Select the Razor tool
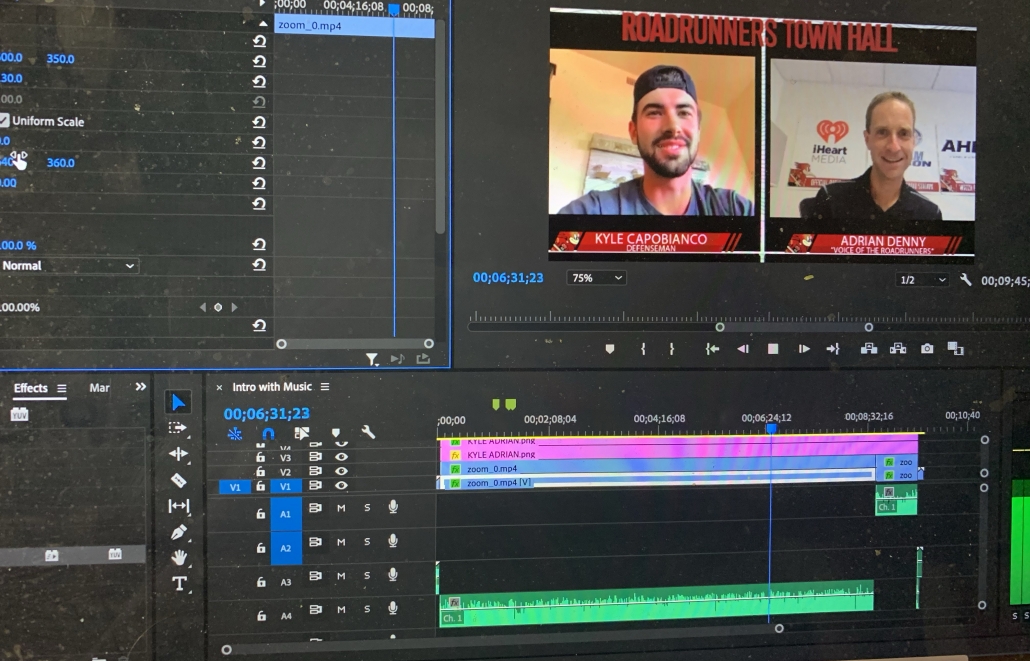The image size is (1030, 661). pyautogui.click(x=178, y=480)
